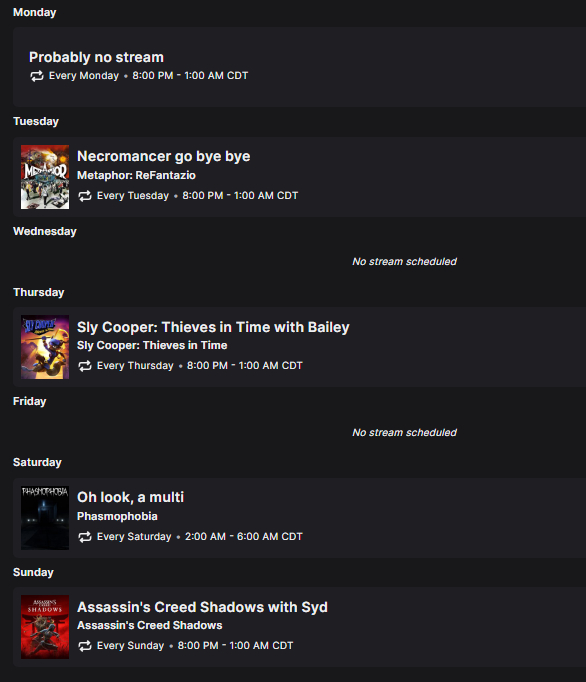Open Sly Cooper: Thieves in Time with Bailey

coord(213,327)
